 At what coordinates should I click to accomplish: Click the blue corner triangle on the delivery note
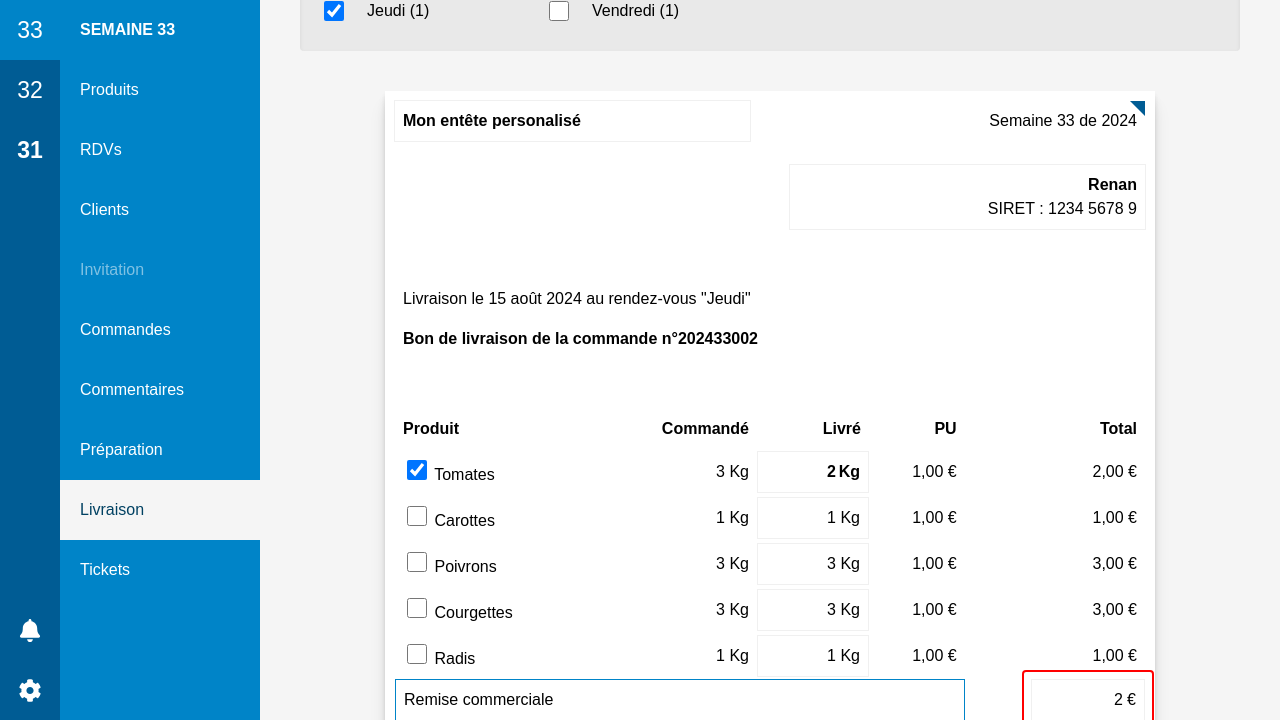[1138, 107]
